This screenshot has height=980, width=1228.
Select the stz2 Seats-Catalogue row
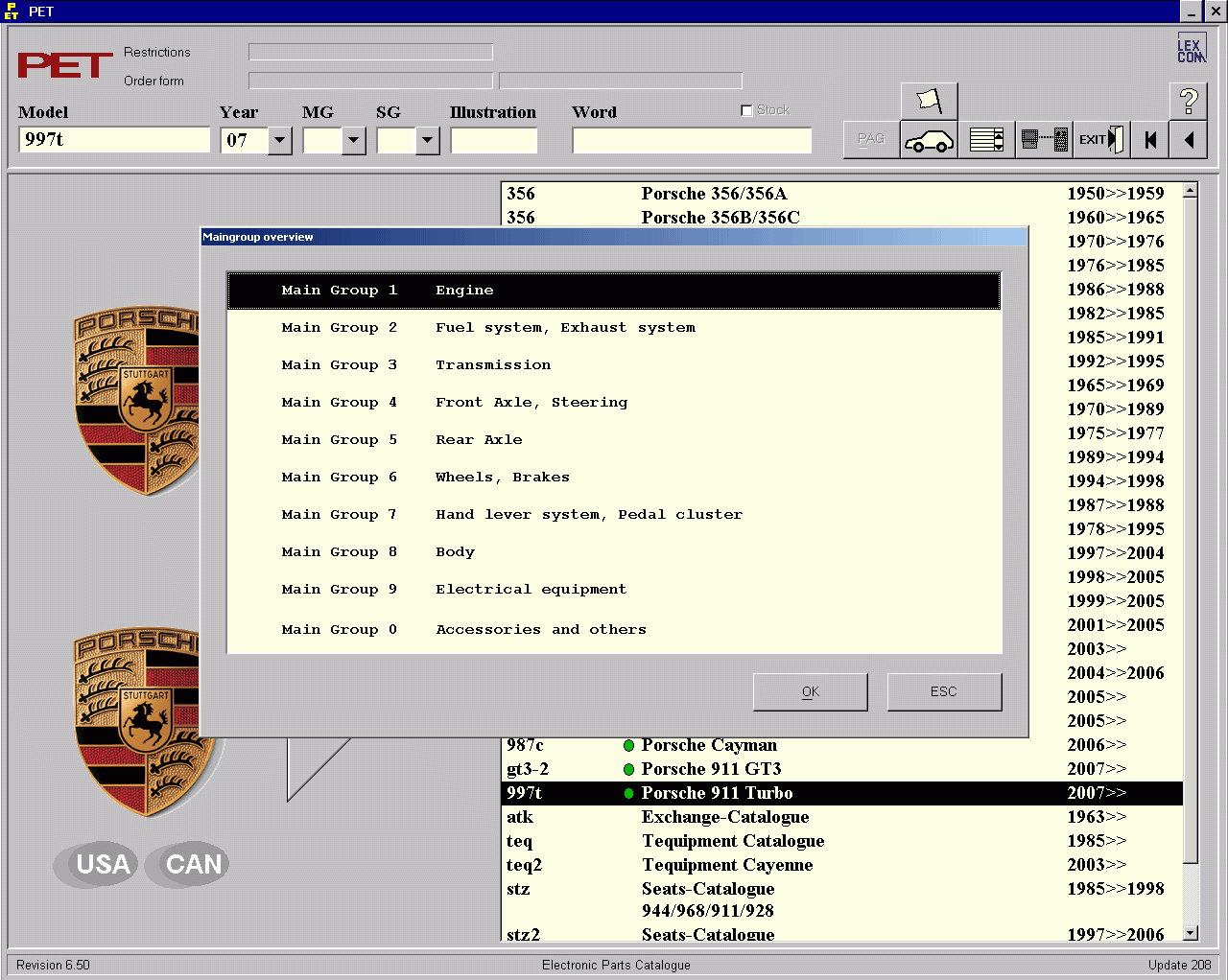pyautogui.click(x=842, y=934)
